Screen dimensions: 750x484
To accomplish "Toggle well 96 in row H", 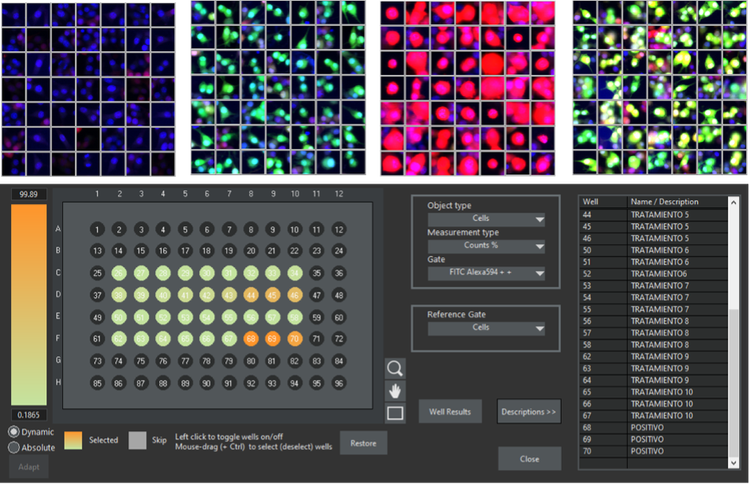I will tap(338, 382).
